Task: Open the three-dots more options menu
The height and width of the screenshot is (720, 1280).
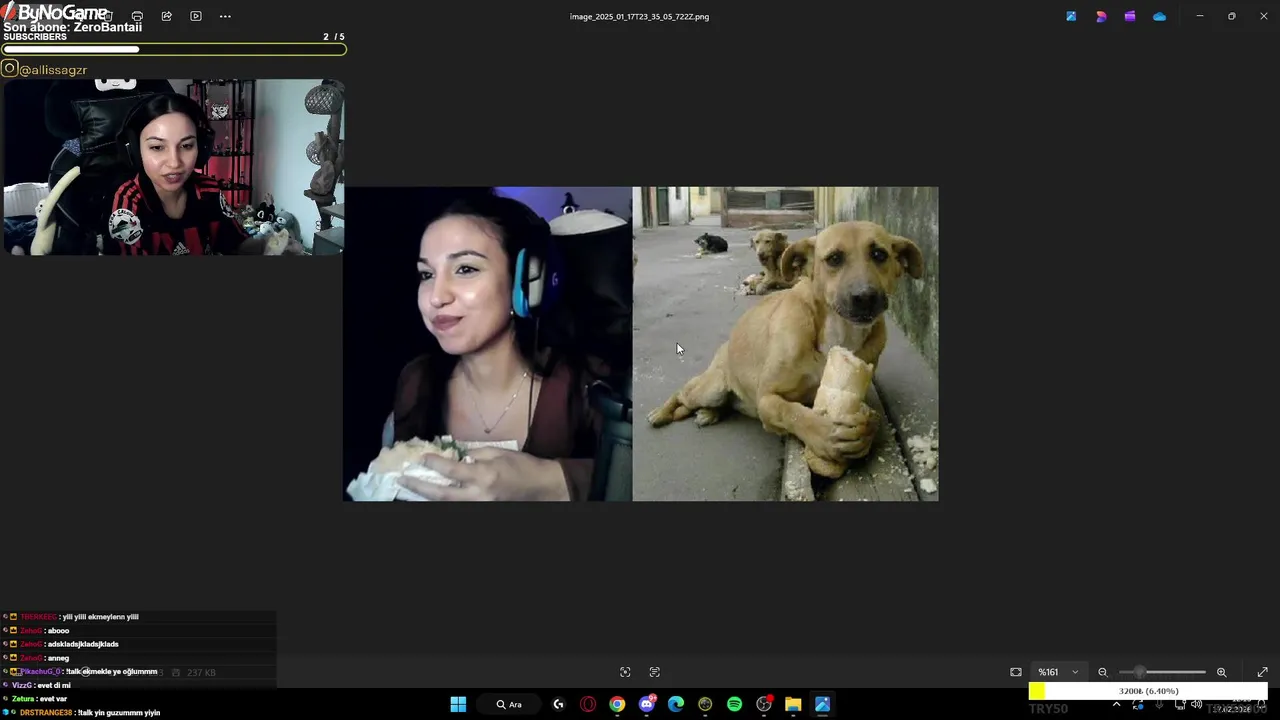Action: tap(225, 16)
